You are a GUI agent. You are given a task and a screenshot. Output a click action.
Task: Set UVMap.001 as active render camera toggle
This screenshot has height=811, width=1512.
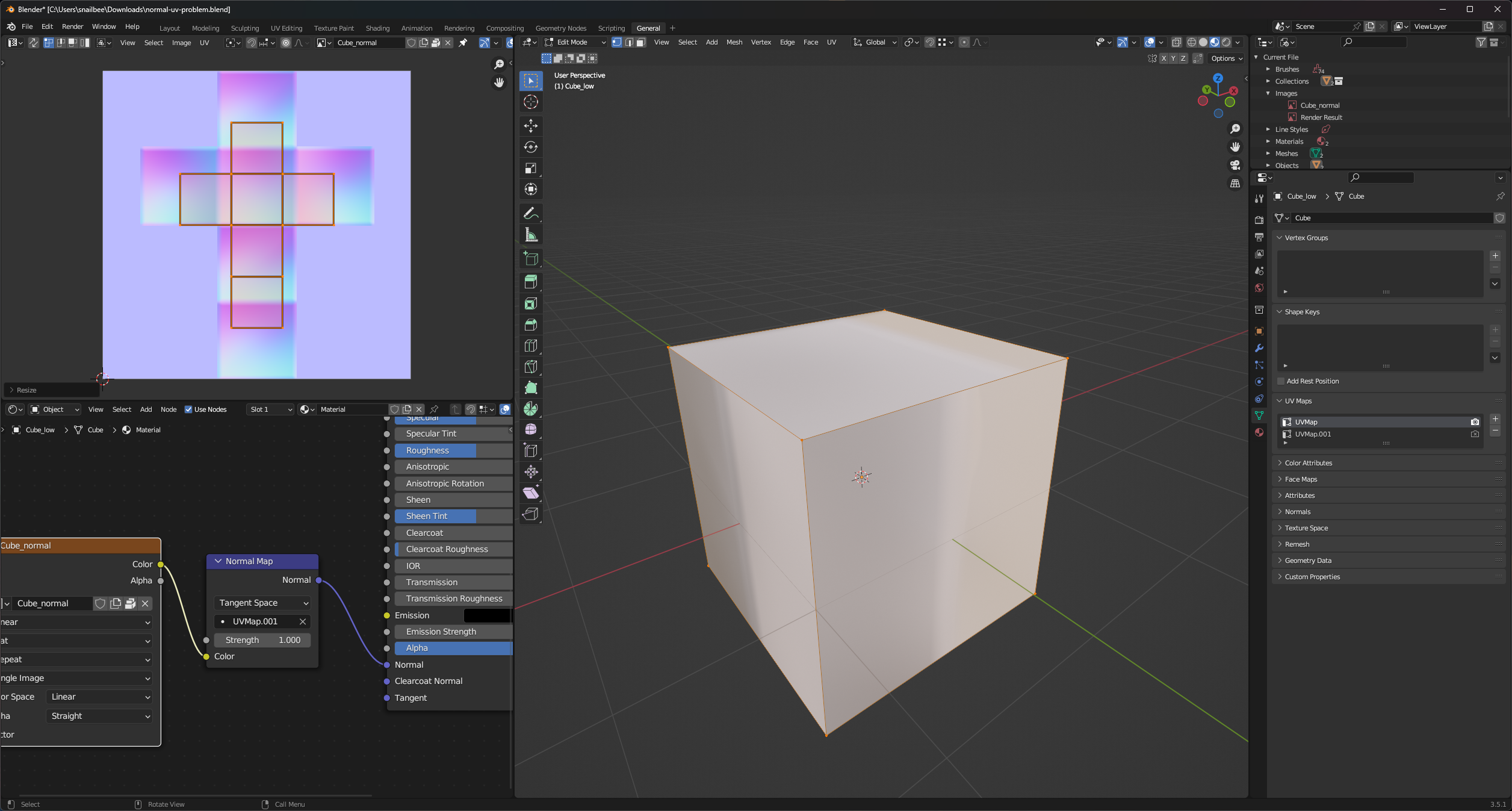coord(1475,434)
